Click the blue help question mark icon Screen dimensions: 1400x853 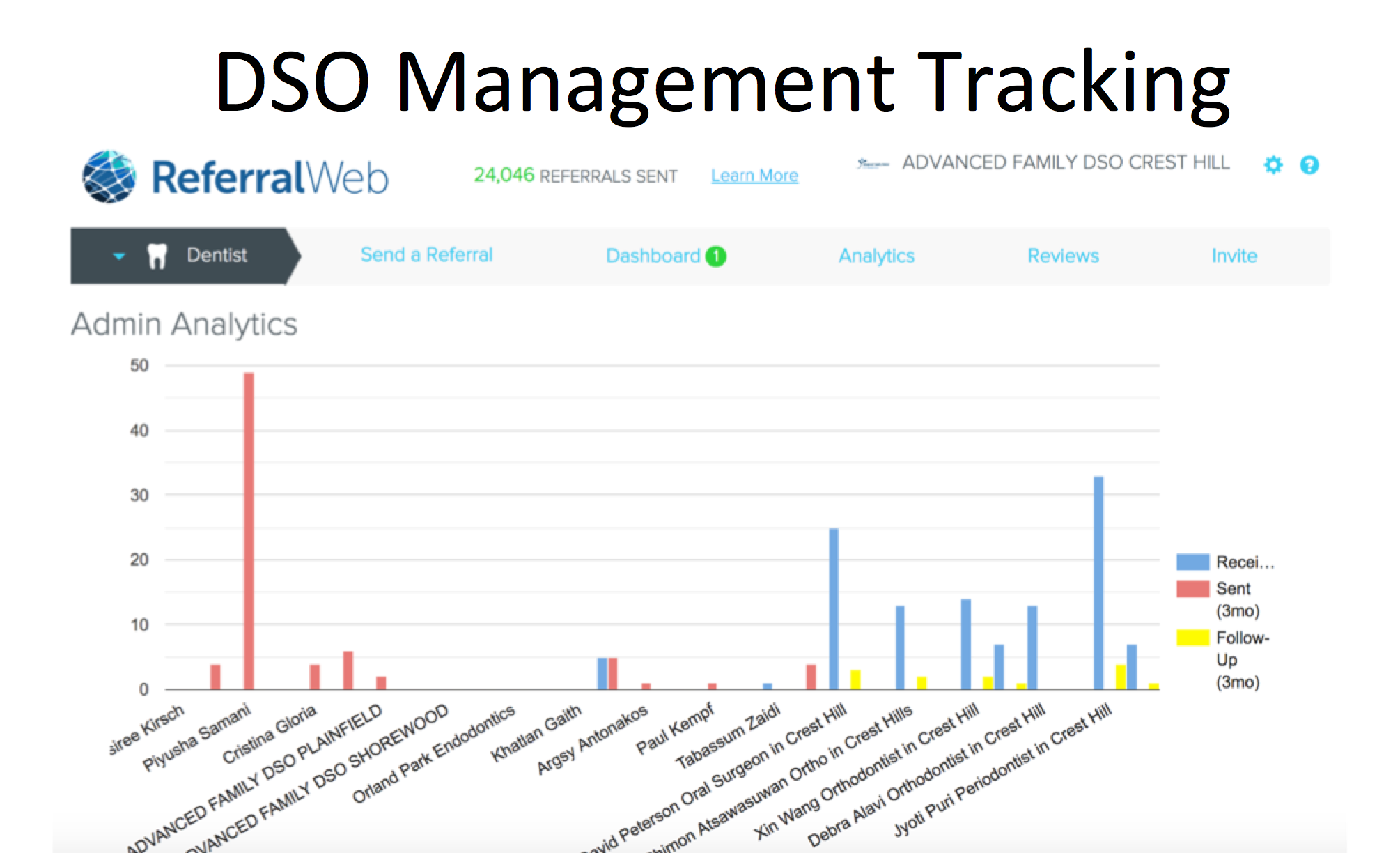coord(1309,165)
